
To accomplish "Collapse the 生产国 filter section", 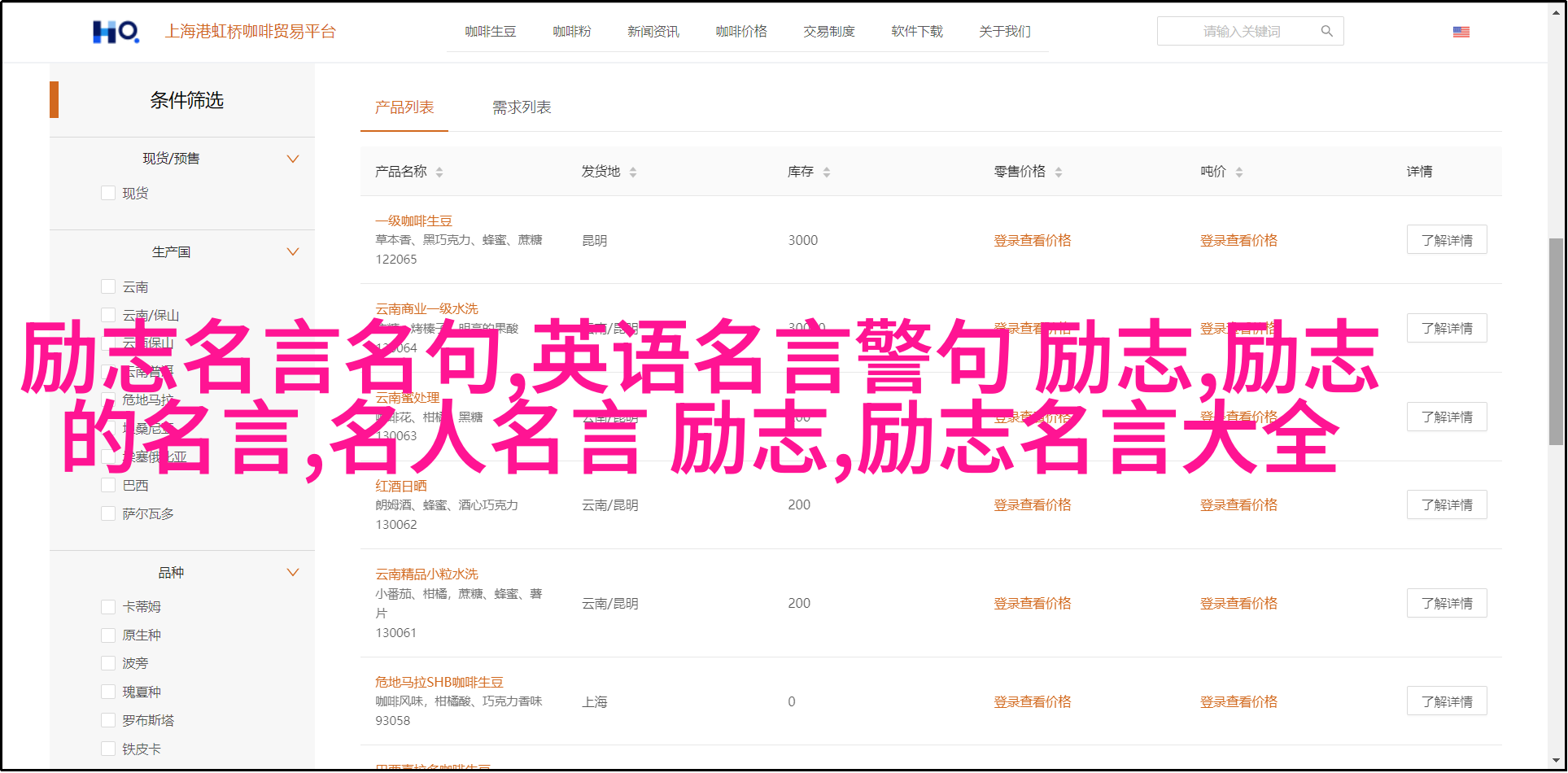I will click(x=293, y=251).
